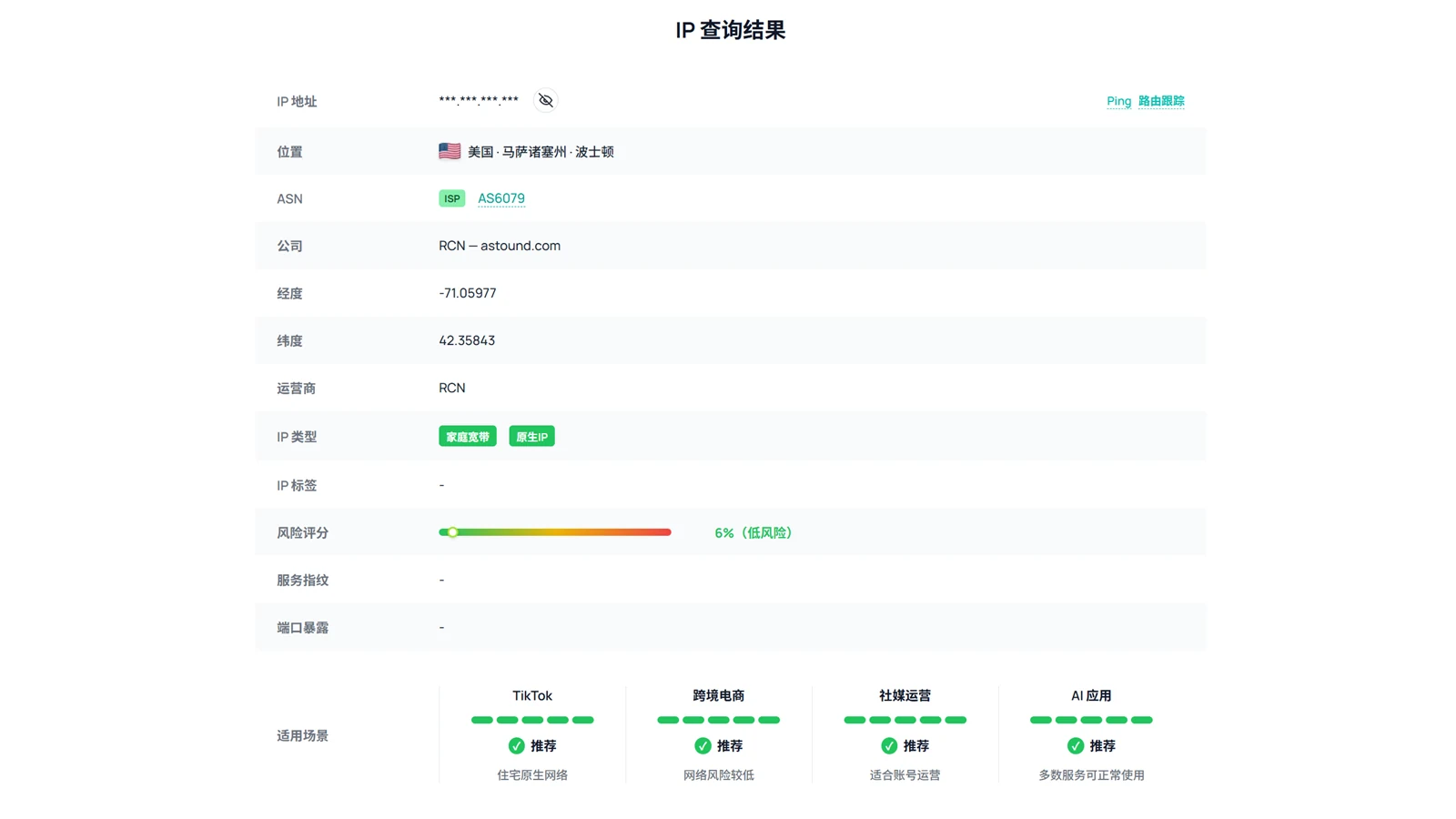Click latitude value 42.35843
This screenshot has width=1456, height=819.
[x=467, y=340]
